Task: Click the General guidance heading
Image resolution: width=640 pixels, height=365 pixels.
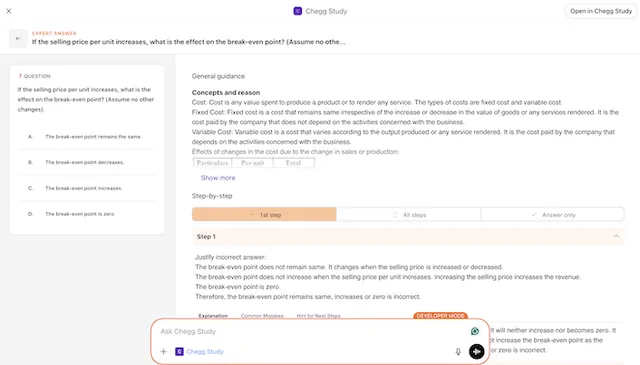Action: 218,76
